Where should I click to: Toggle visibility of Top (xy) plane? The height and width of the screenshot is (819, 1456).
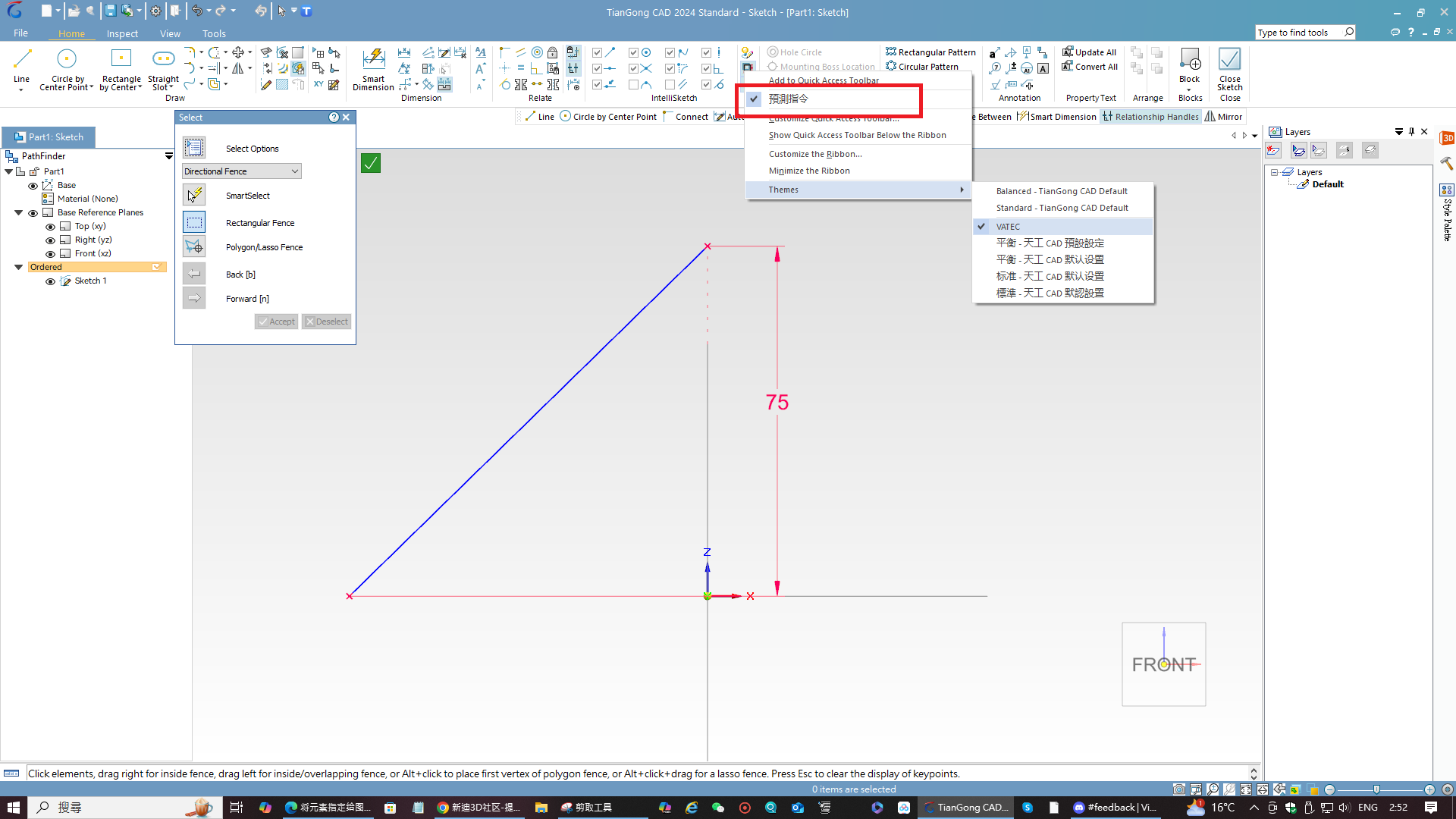[50, 227]
